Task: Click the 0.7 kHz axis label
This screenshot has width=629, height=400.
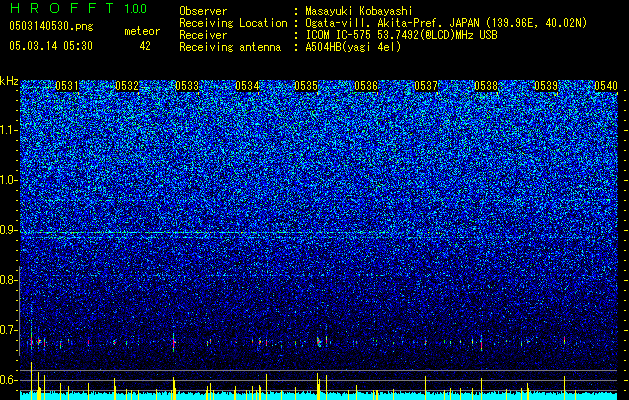Action: click(x=8, y=330)
